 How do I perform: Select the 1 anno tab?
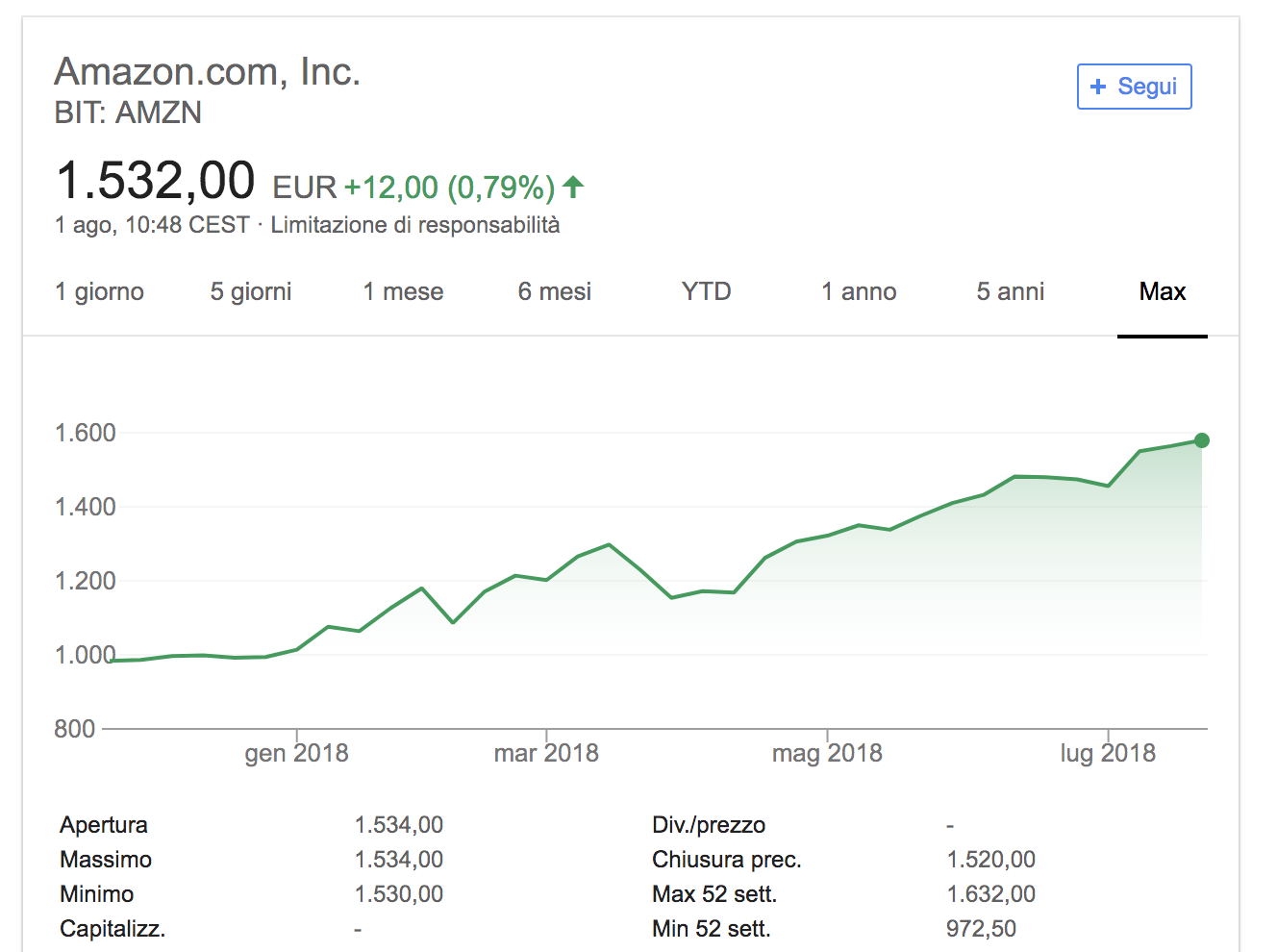point(859,291)
